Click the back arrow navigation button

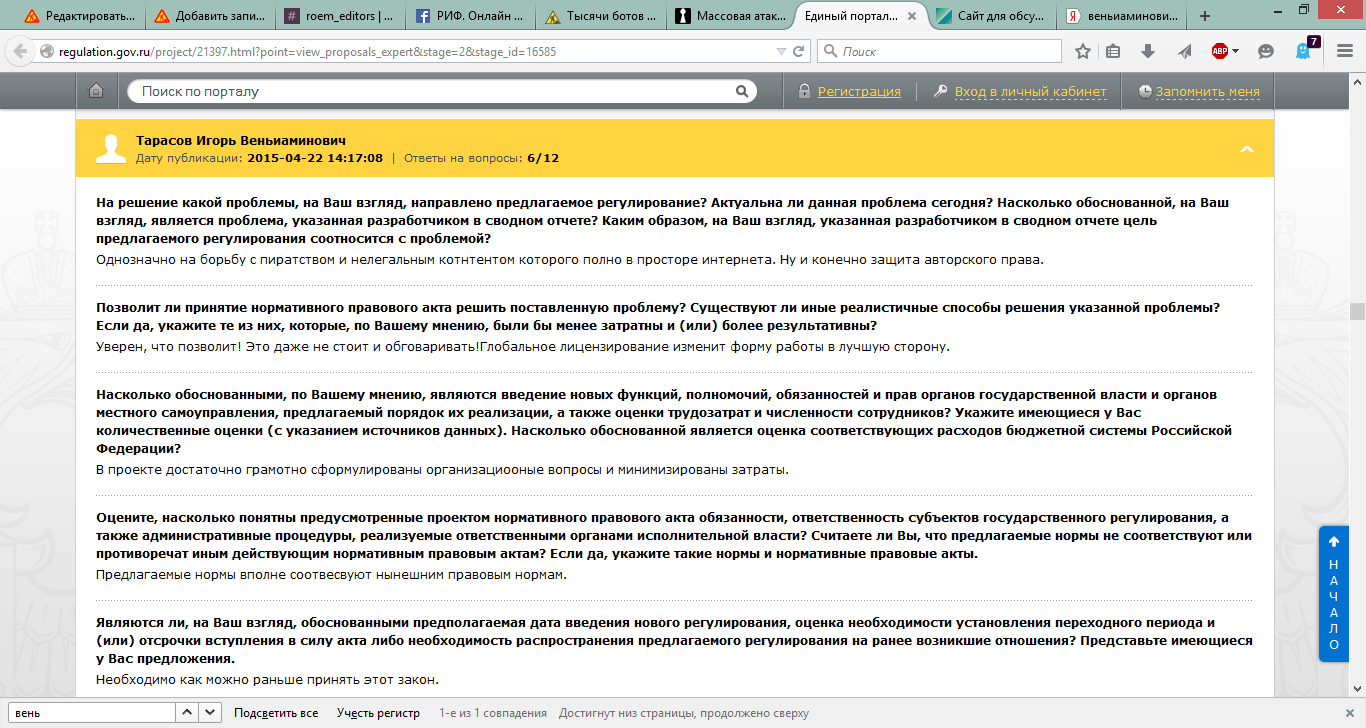(x=20, y=51)
